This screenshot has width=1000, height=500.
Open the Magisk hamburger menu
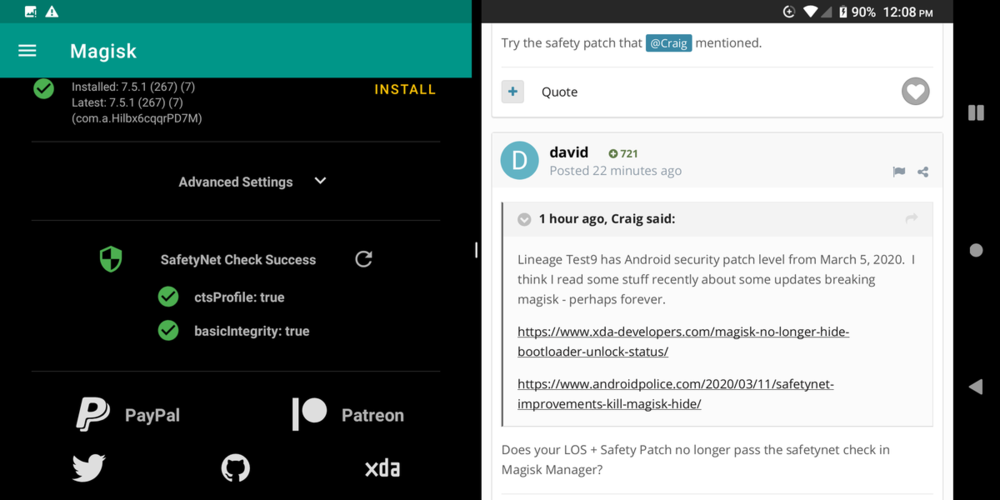click(27, 51)
